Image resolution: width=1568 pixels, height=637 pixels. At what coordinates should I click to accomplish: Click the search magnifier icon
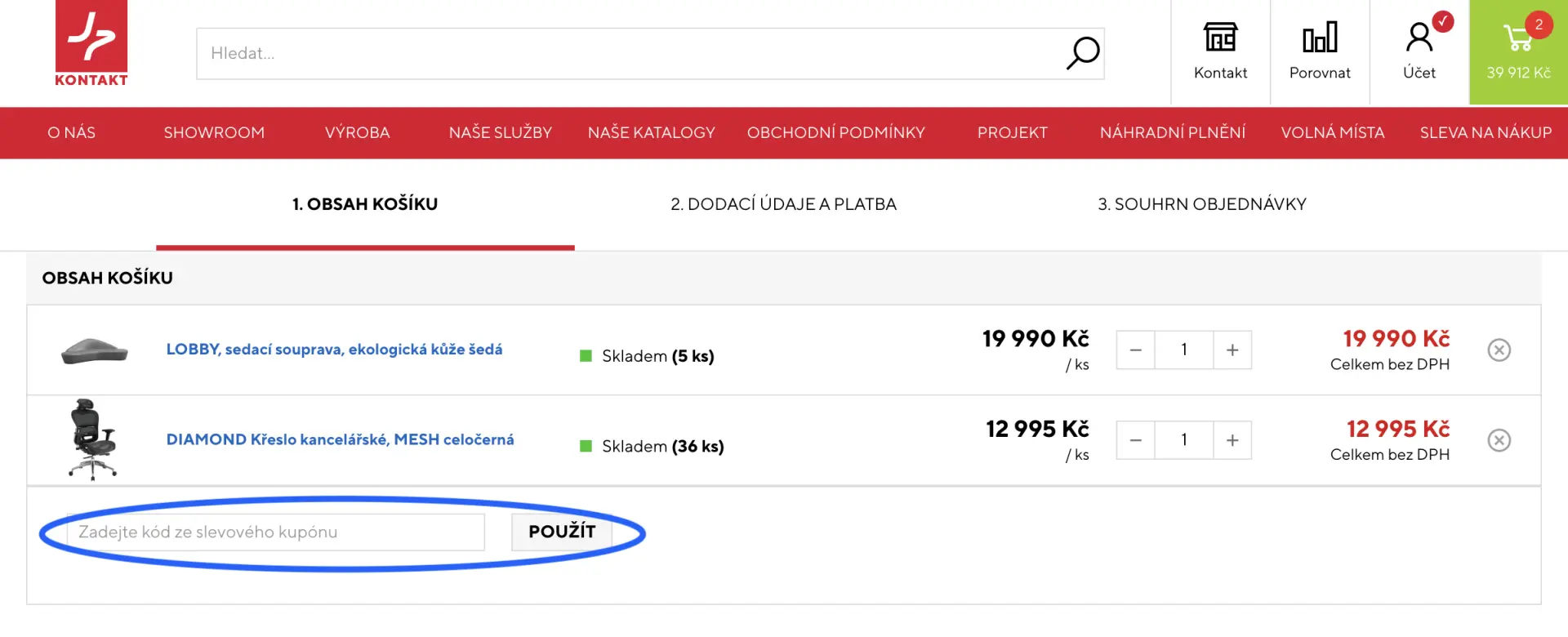(1083, 54)
